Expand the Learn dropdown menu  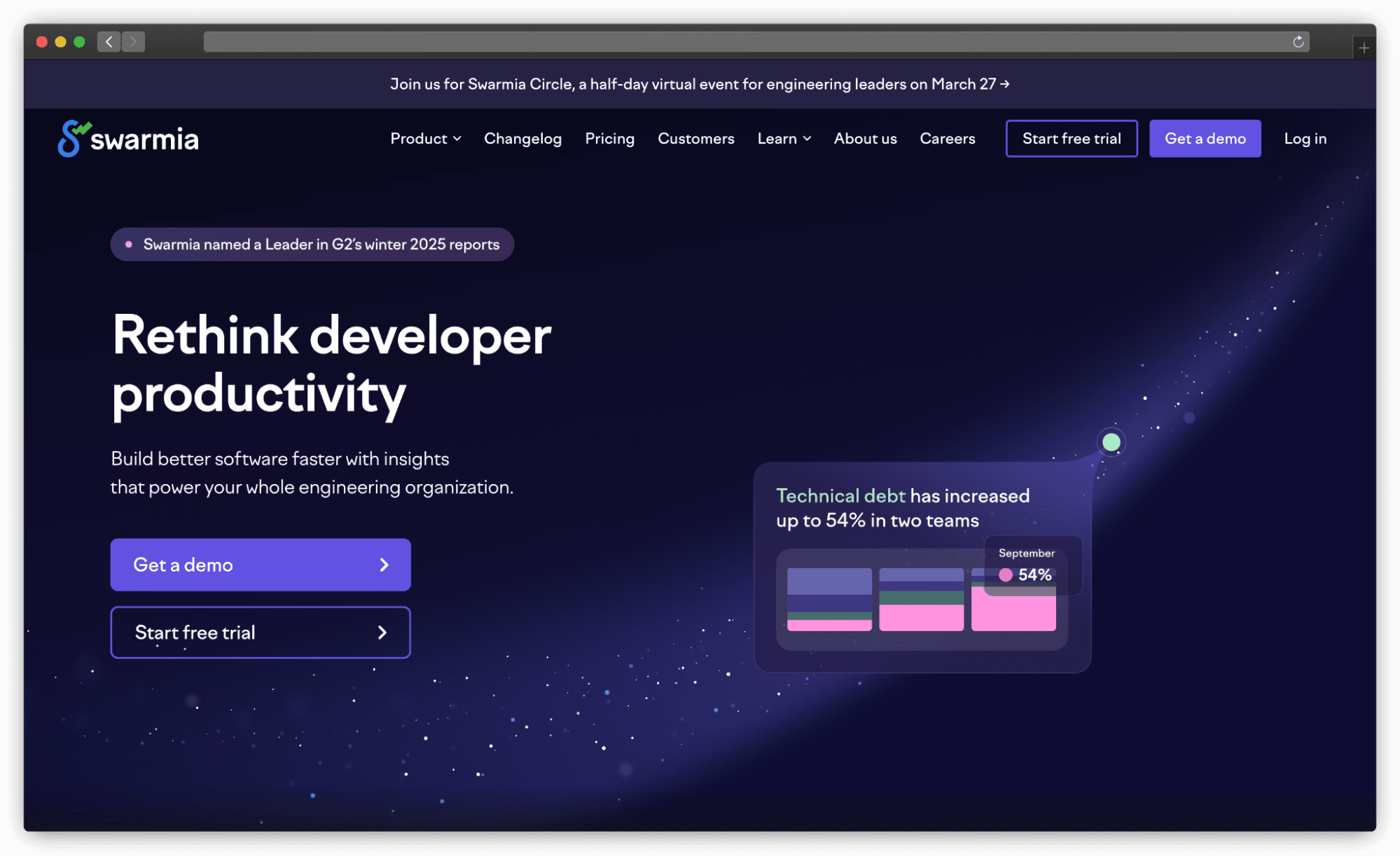(784, 139)
